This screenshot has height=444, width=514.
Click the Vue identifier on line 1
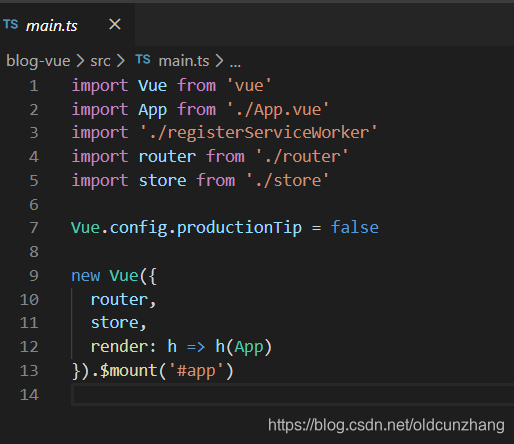point(153,86)
